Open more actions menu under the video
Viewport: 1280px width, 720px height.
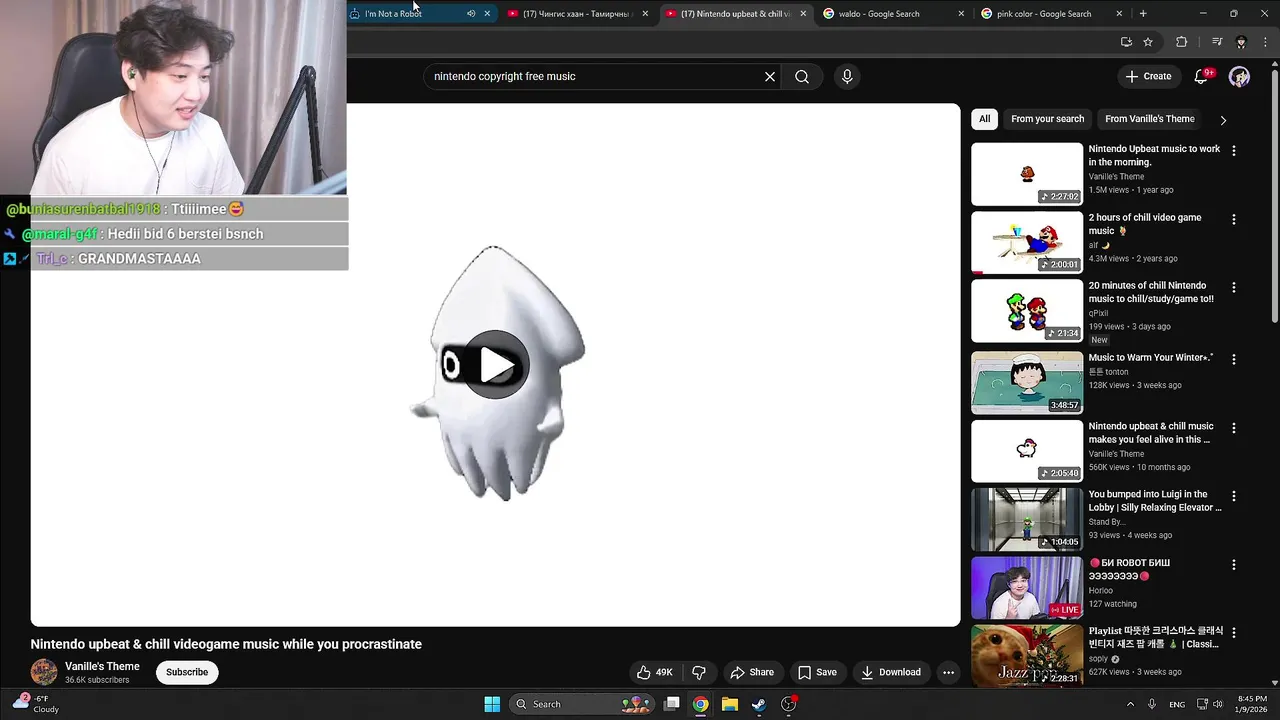pos(948,672)
